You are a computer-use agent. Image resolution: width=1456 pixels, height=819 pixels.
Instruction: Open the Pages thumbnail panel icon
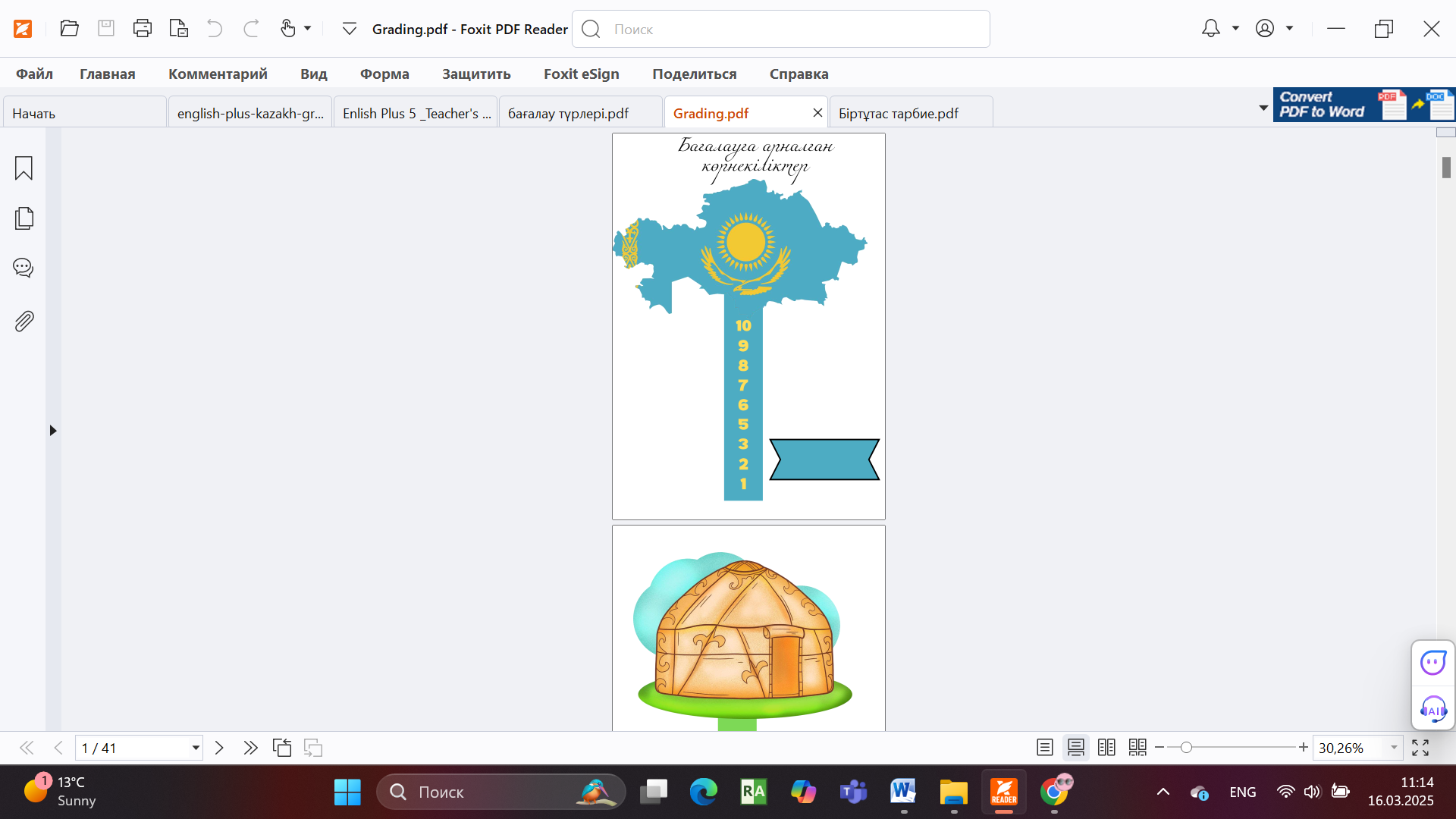[24, 218]
